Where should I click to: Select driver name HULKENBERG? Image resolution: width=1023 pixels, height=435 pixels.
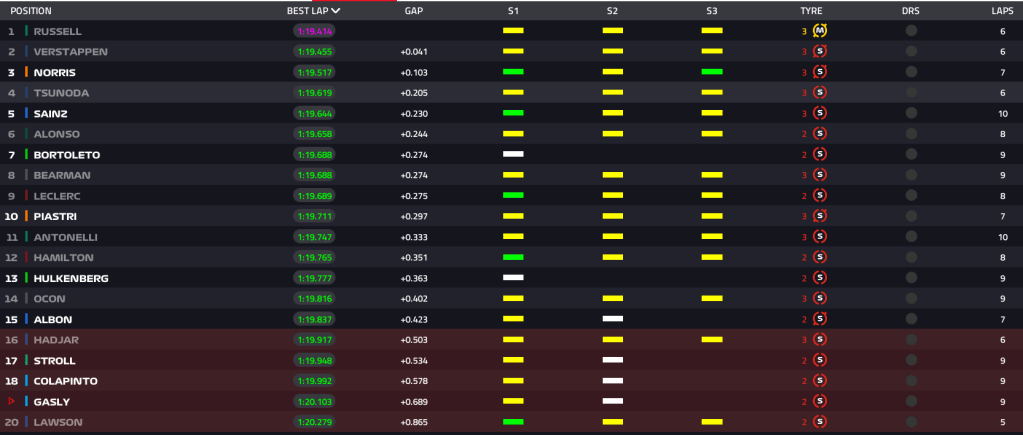pyautogui.click(x=71, y=278)
